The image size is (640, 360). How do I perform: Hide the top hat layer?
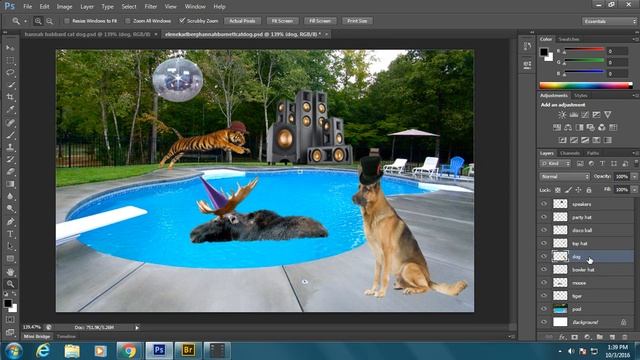point(544,243)
